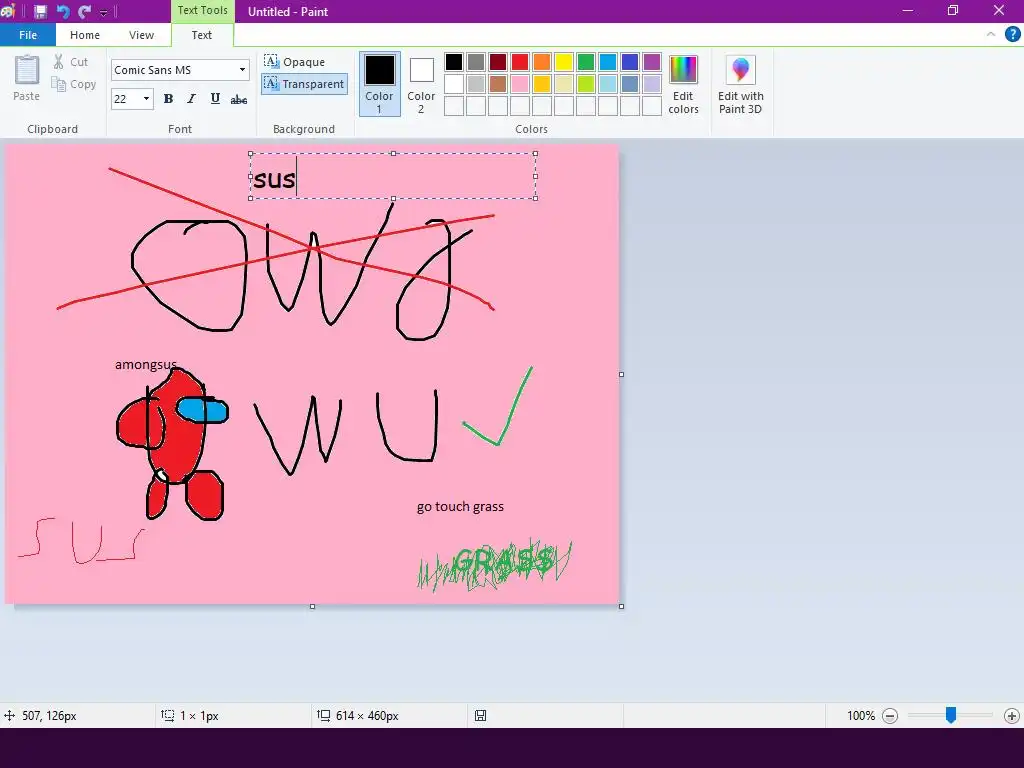Open the File menu
This screenshot has height=768, width=1024.
pyautogui.click(x=28, y=35)
